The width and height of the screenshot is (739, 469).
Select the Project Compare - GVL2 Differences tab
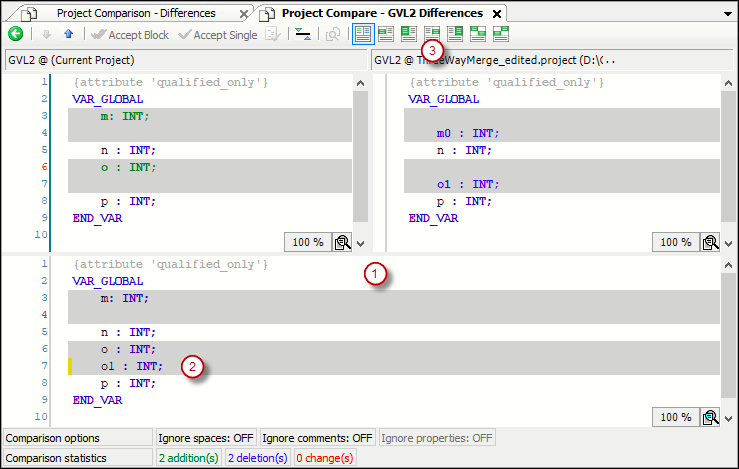point(381,13)
